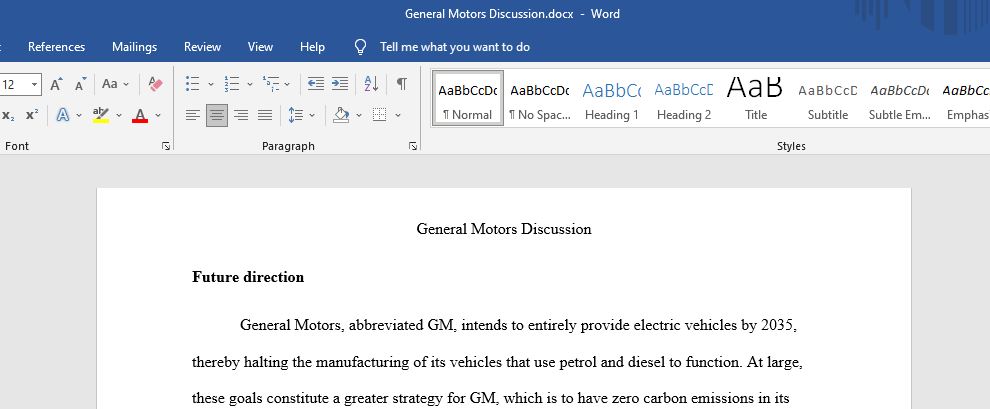The width and height of the screenshot is (990, 409).
Task: Open Font dialog box launcher
Action: click(x=165, y=146)
